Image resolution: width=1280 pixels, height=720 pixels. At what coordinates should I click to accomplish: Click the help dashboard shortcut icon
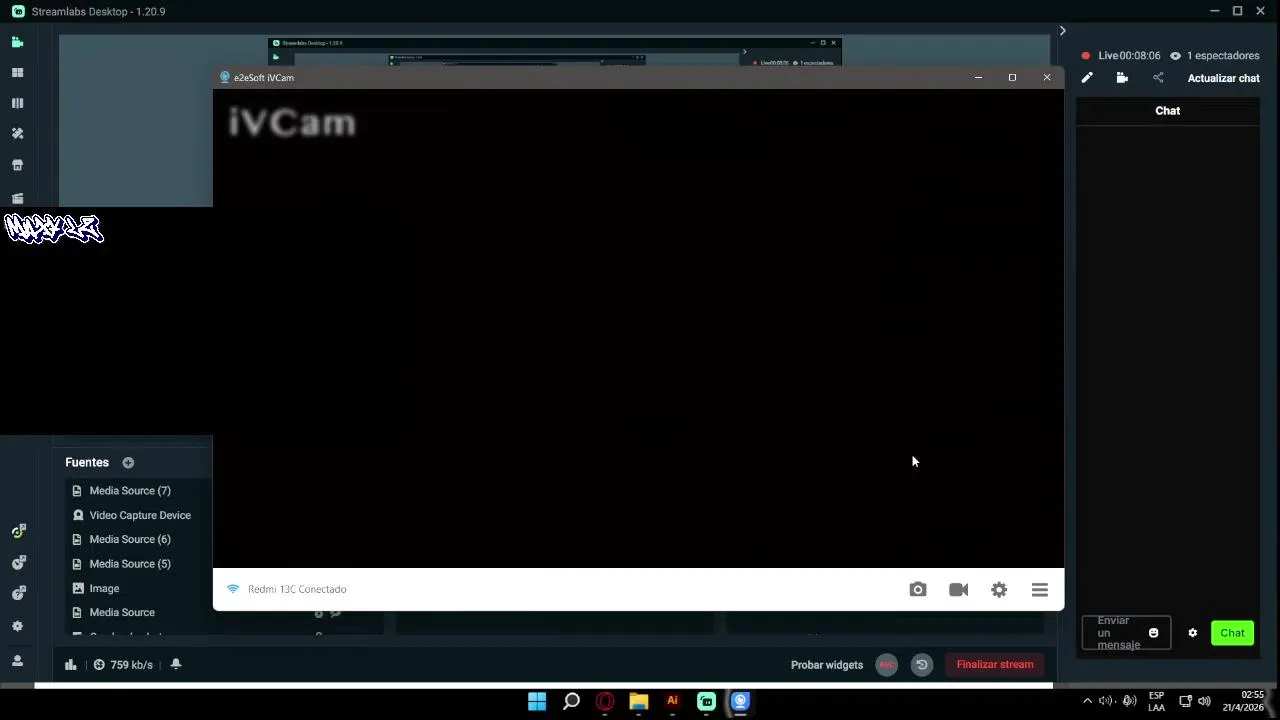(x=18, y=594)
